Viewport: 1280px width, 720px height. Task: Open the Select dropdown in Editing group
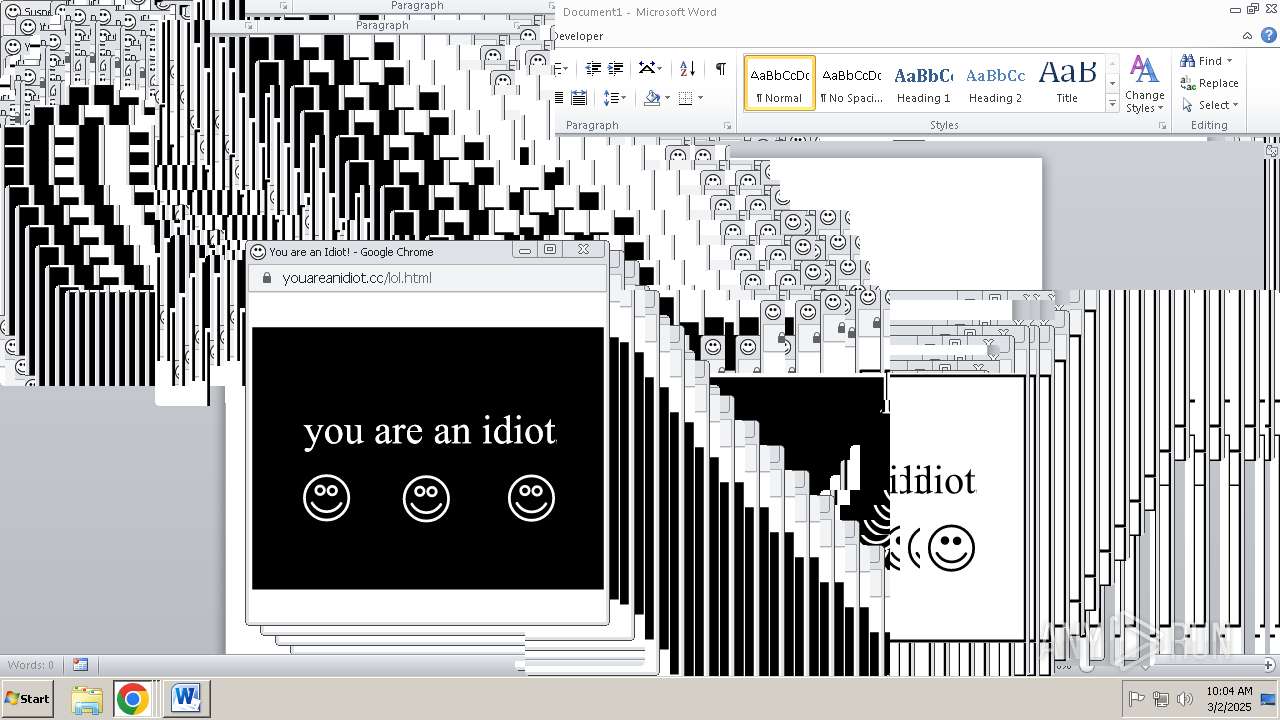coord(1210,105)
